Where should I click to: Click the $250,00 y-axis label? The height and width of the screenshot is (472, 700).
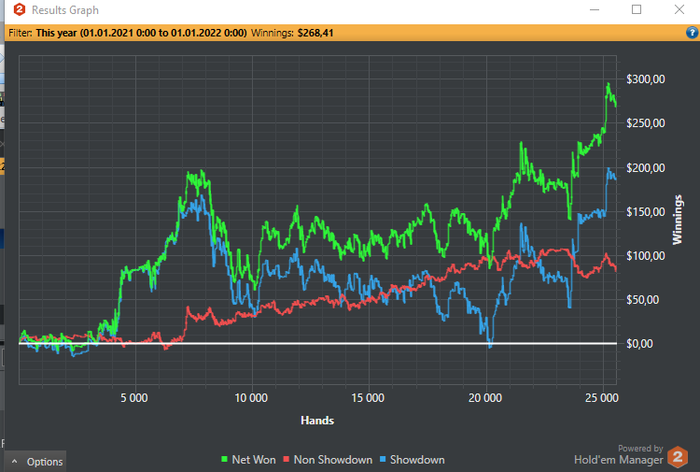pos(646,123)
